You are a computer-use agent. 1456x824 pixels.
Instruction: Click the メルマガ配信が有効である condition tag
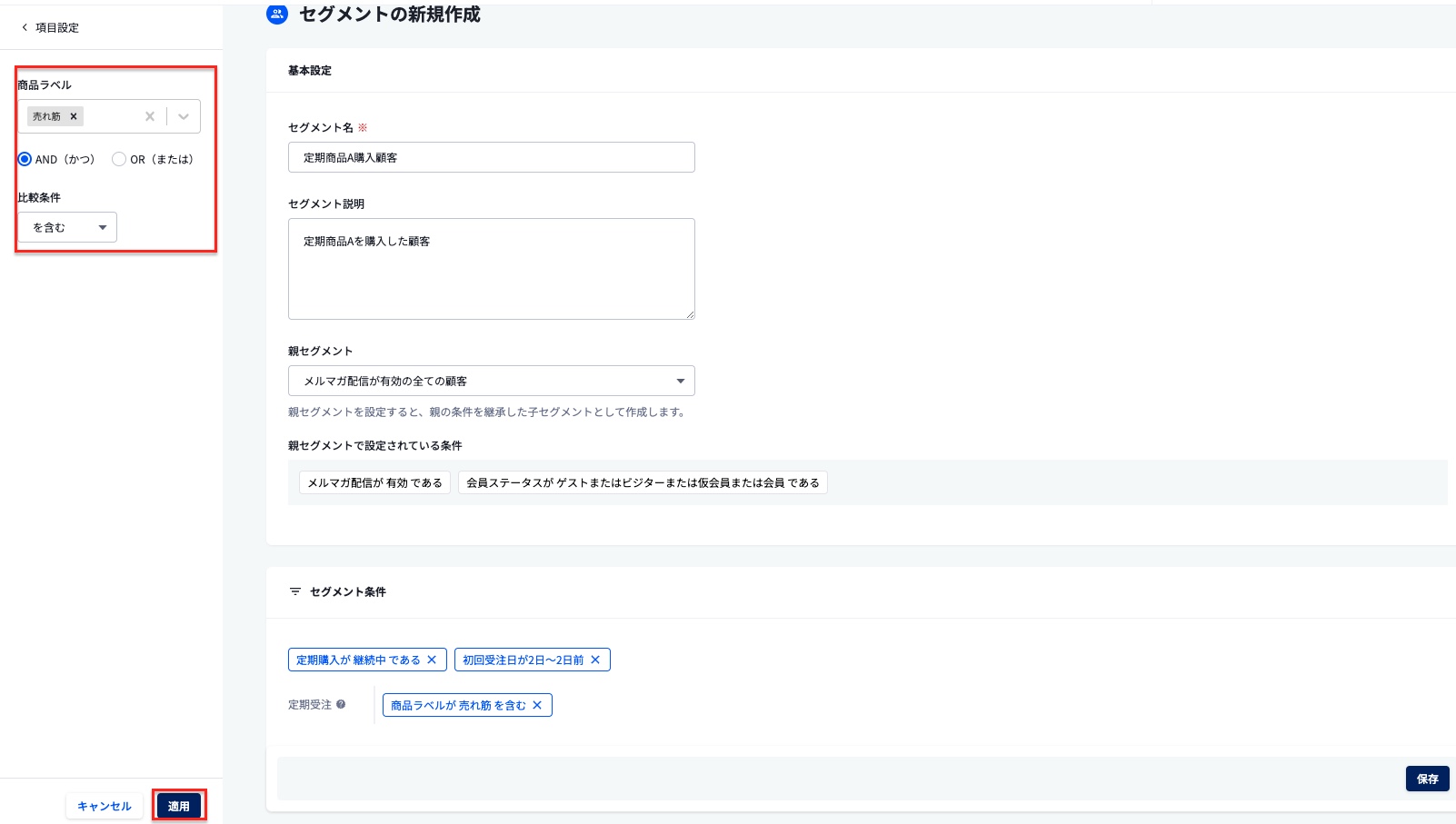[374, 482]
